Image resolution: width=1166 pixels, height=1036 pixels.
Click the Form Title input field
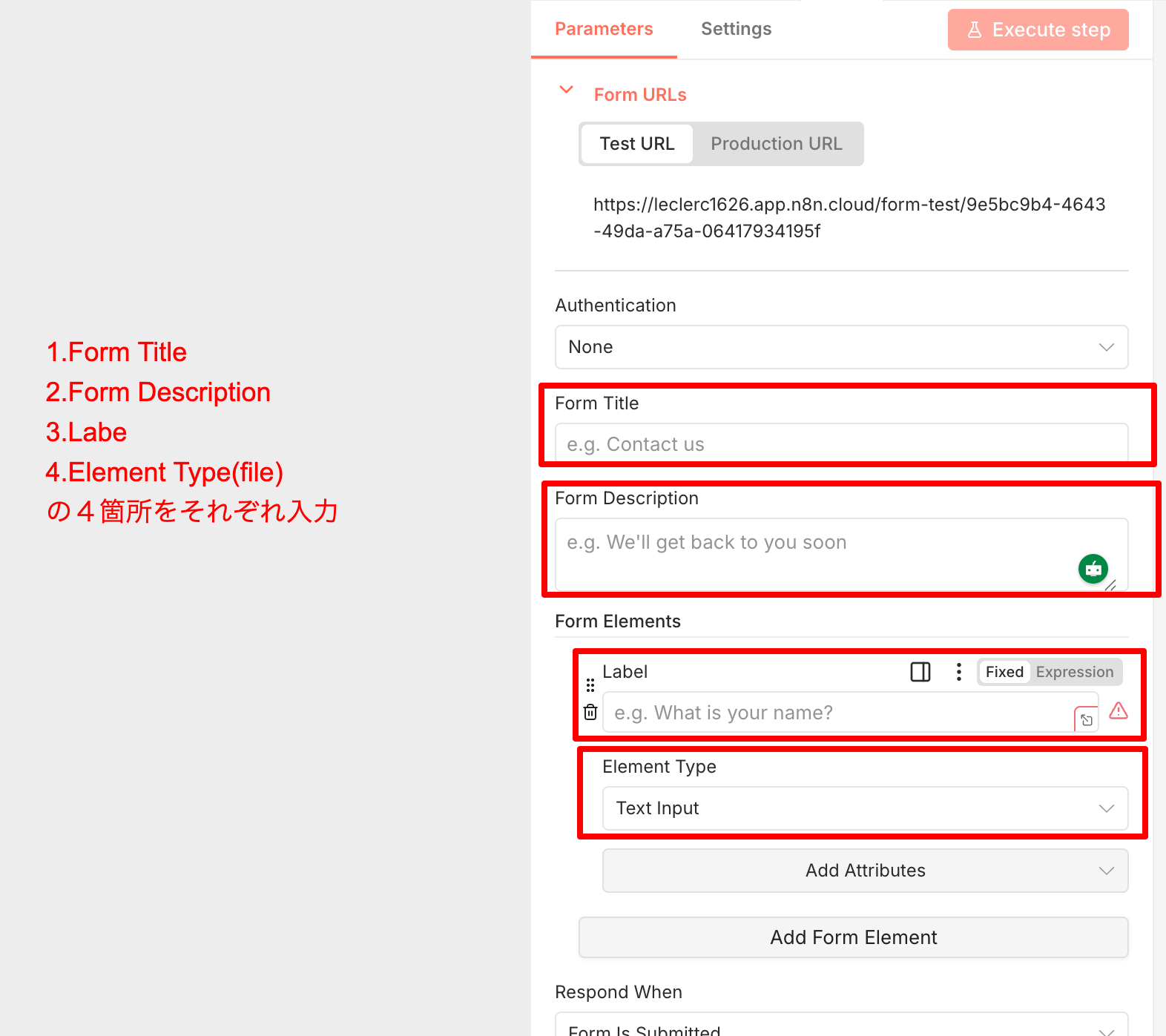click(841, 444)
